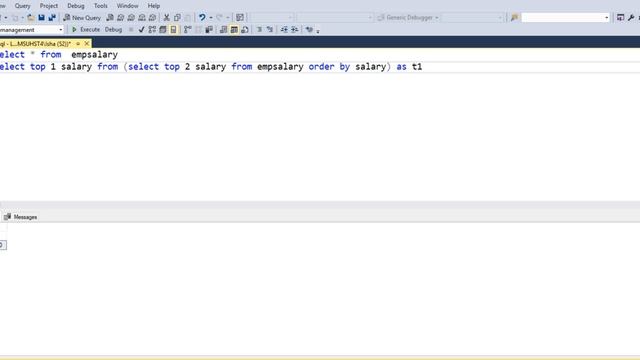Open the Undo history dropdown arrow

coord(211,18)
